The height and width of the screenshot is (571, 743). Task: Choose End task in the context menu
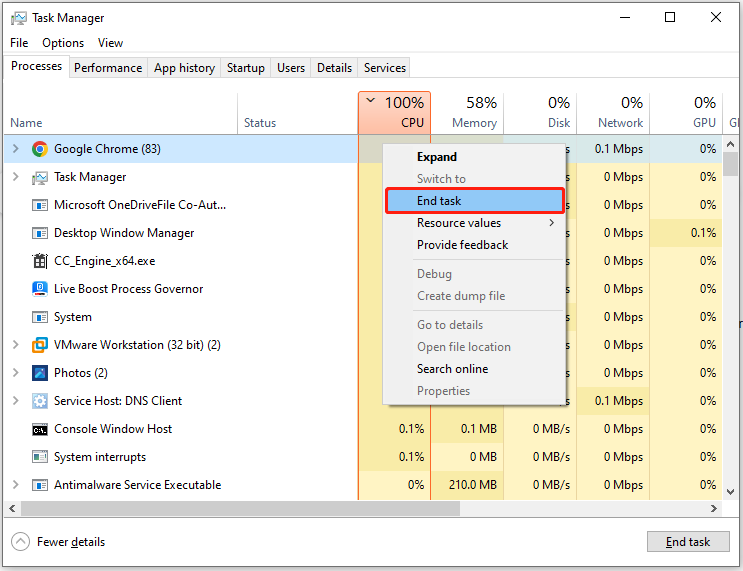point(474,201)
